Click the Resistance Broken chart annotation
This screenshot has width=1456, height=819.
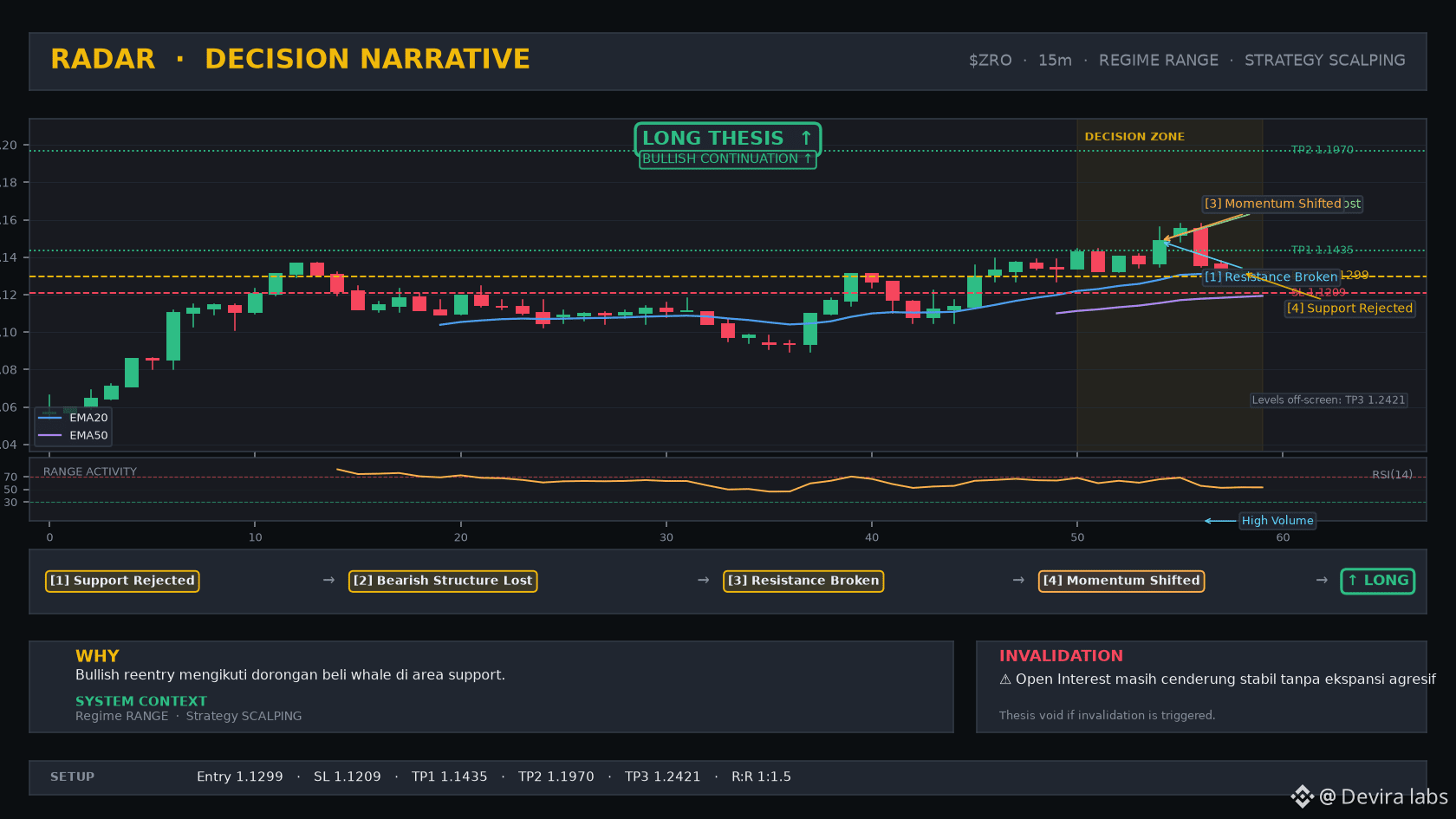[1271, 277]
